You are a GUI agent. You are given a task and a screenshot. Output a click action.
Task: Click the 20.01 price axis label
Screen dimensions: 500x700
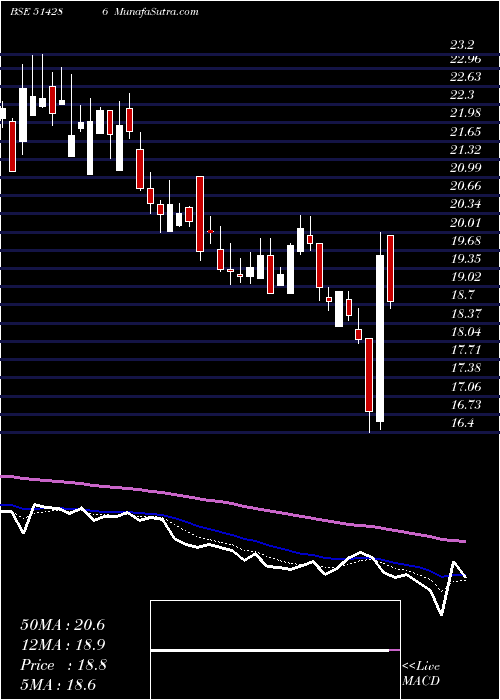pyautogui.click(x=465, y=223)
